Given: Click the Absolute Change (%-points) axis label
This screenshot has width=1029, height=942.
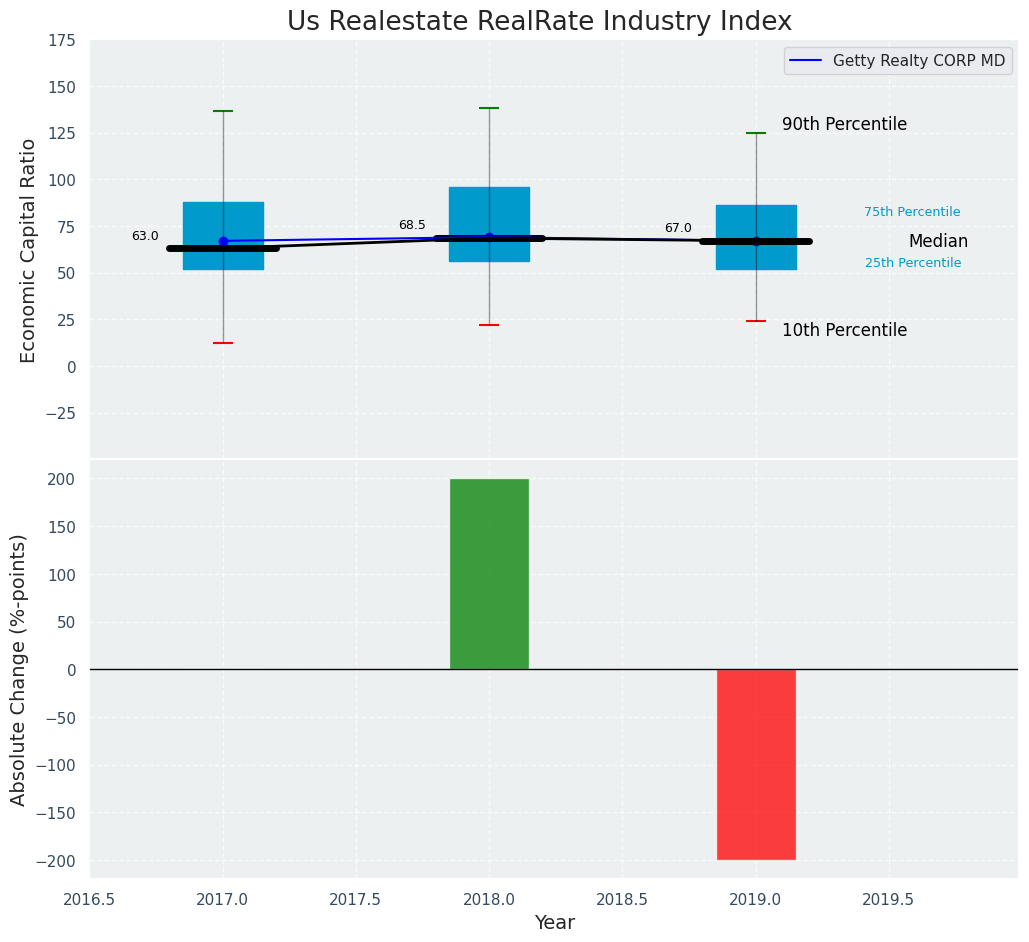Looking at the screenshot, I should coord(19,669).
